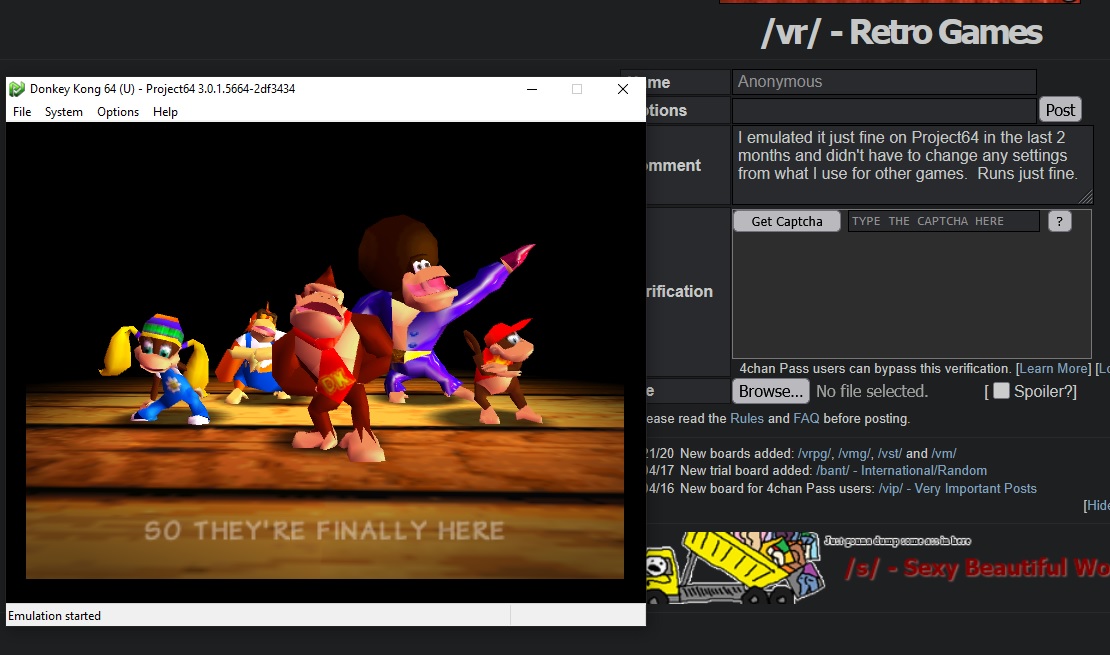Go to the /vrpg/ board link
The width and height of the screenshot is (1110, 655).
(814, 453)
